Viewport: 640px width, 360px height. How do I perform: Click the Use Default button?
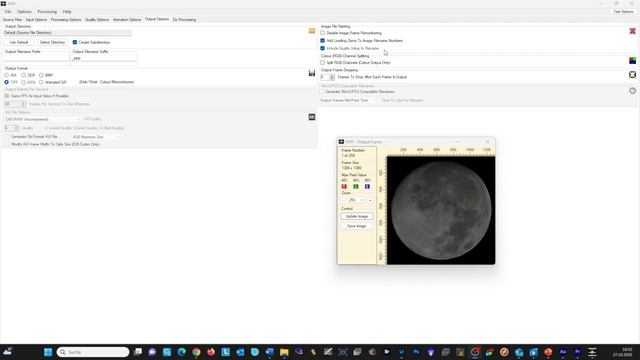pyautogui.click(x=19, y=42)
